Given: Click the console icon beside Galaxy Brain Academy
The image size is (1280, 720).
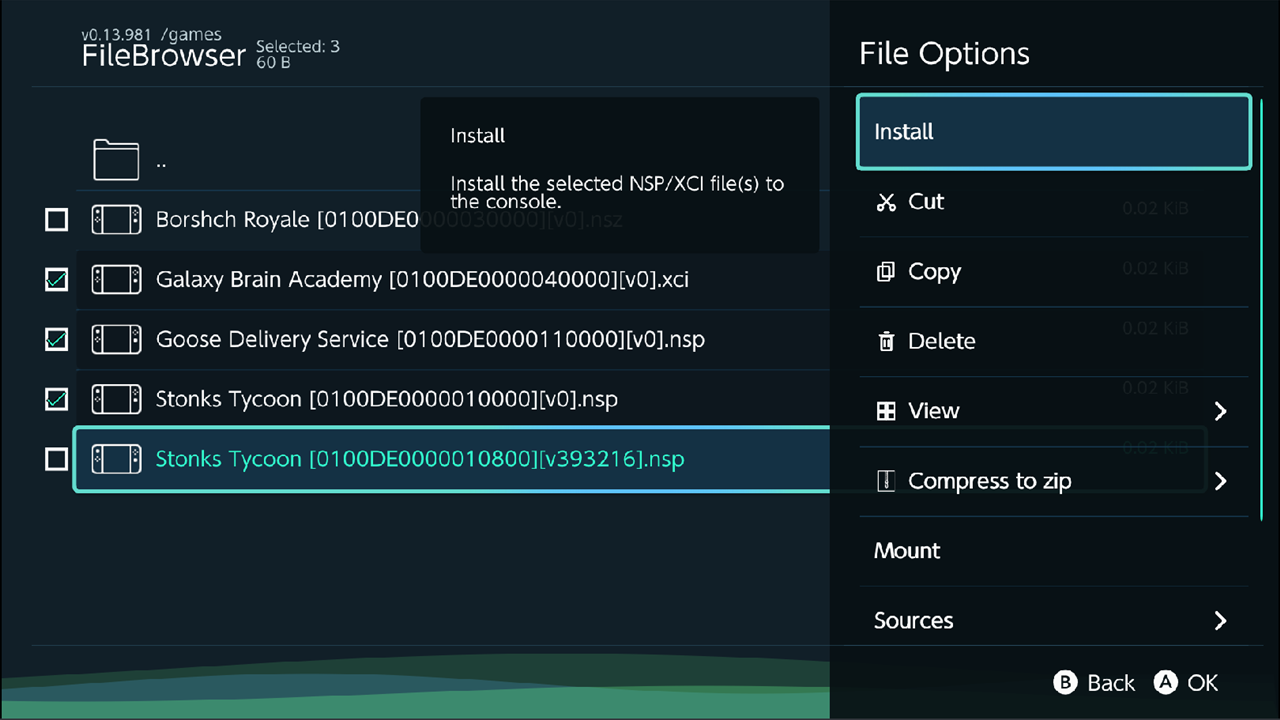Looking at the screenshot, I should pyautogui.click(x=116, y=279).
